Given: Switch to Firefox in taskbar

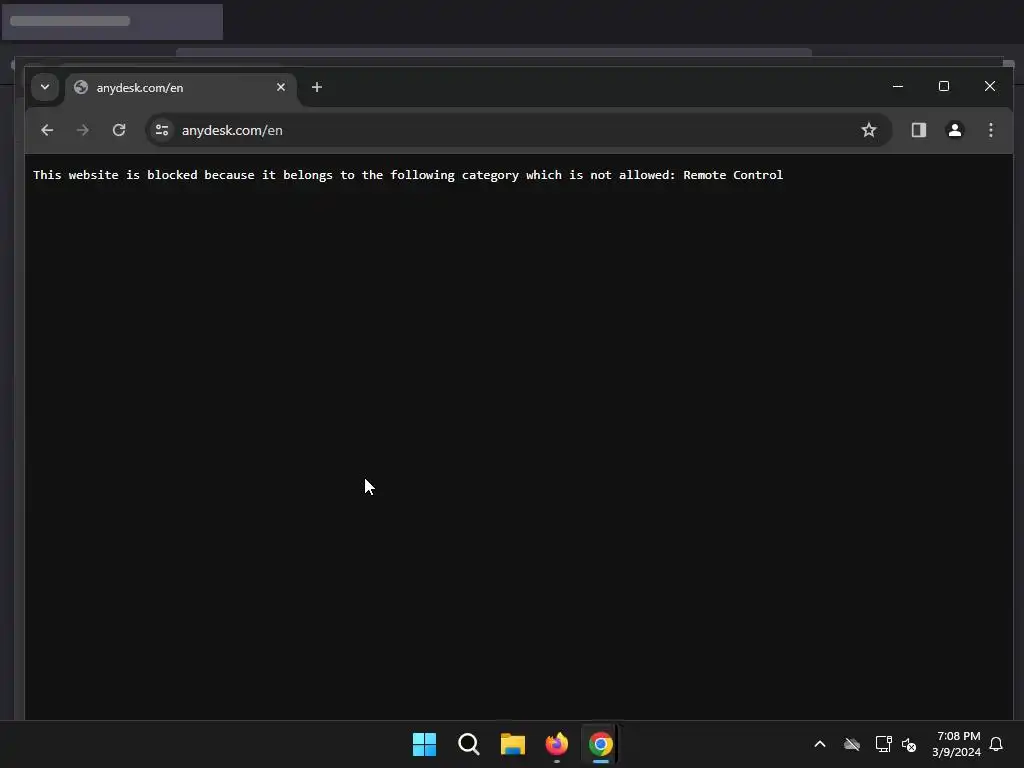Looking at the screenshot, I should [x=557, y=744].
